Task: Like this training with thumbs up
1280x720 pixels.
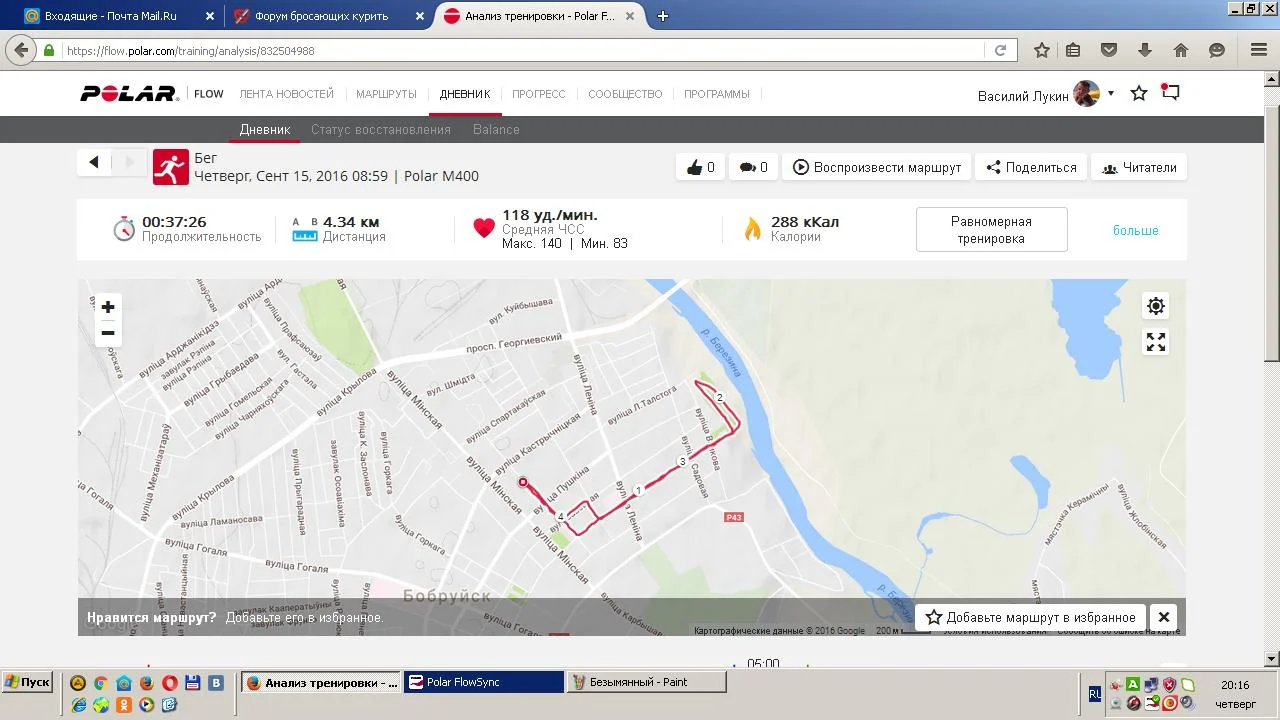Action: click(x=701, y=167)
